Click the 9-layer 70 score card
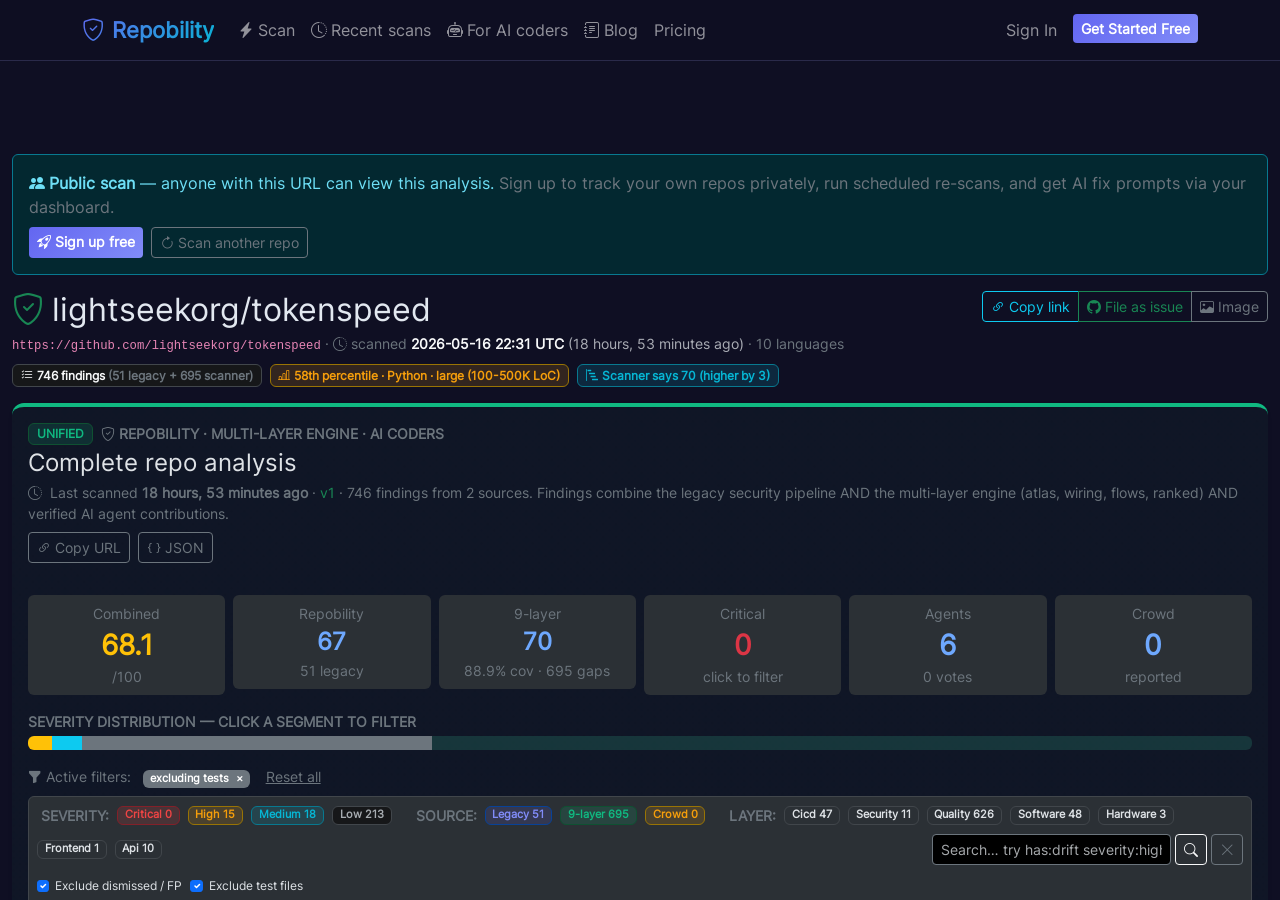Viewport: 1280px width, 900px height. (537, 642)
